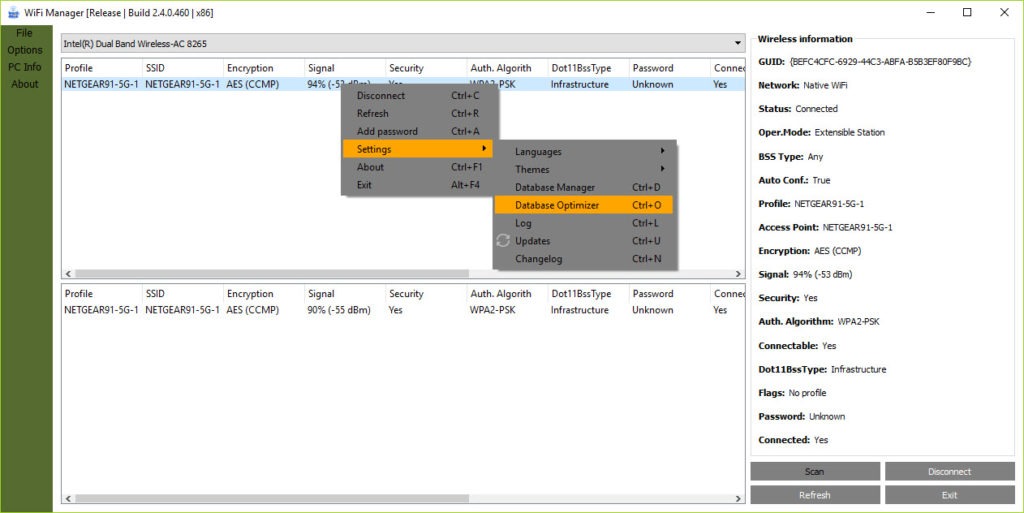Click the Refresh button at bottom right
The image size is (1024, 513).
(815, 495)
